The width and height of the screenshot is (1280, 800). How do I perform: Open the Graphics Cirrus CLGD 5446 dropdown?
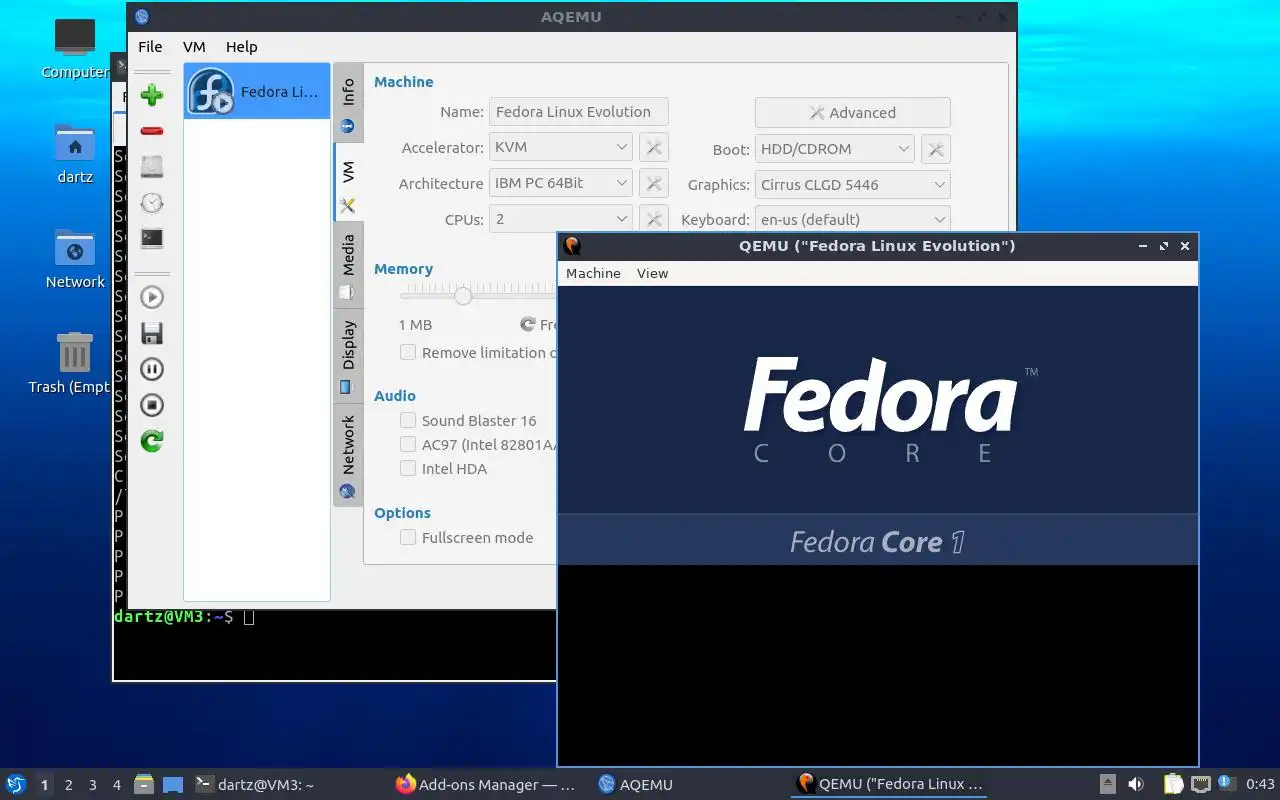[853, 185]
